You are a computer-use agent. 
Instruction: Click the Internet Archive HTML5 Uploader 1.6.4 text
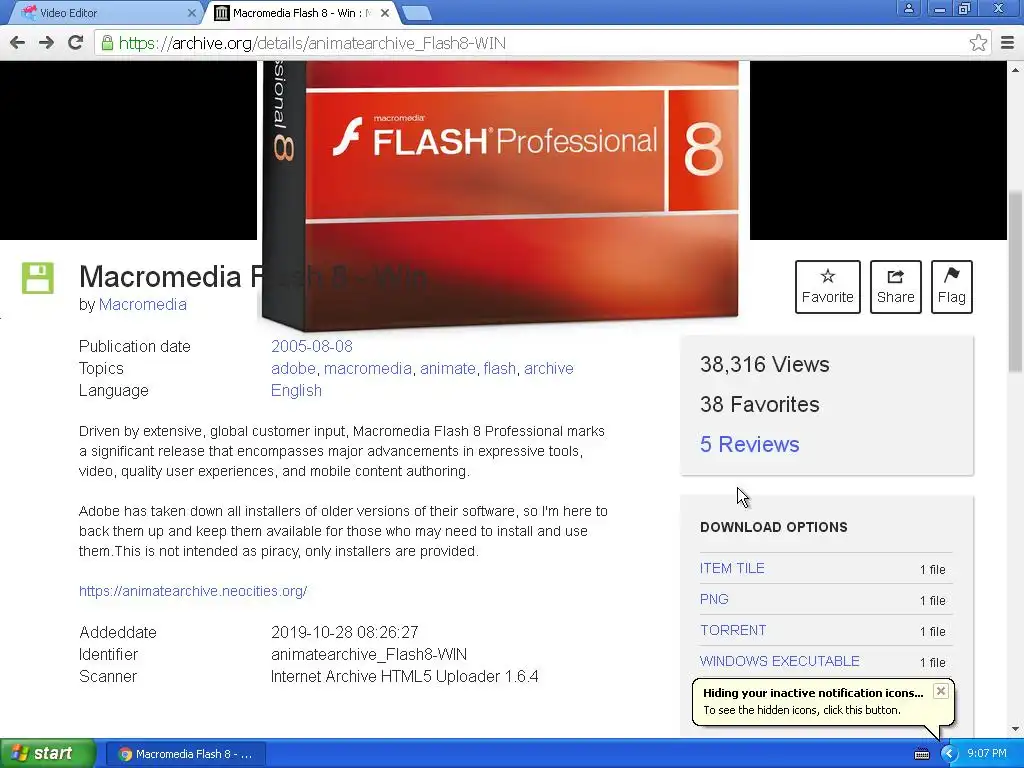(405, 677)
